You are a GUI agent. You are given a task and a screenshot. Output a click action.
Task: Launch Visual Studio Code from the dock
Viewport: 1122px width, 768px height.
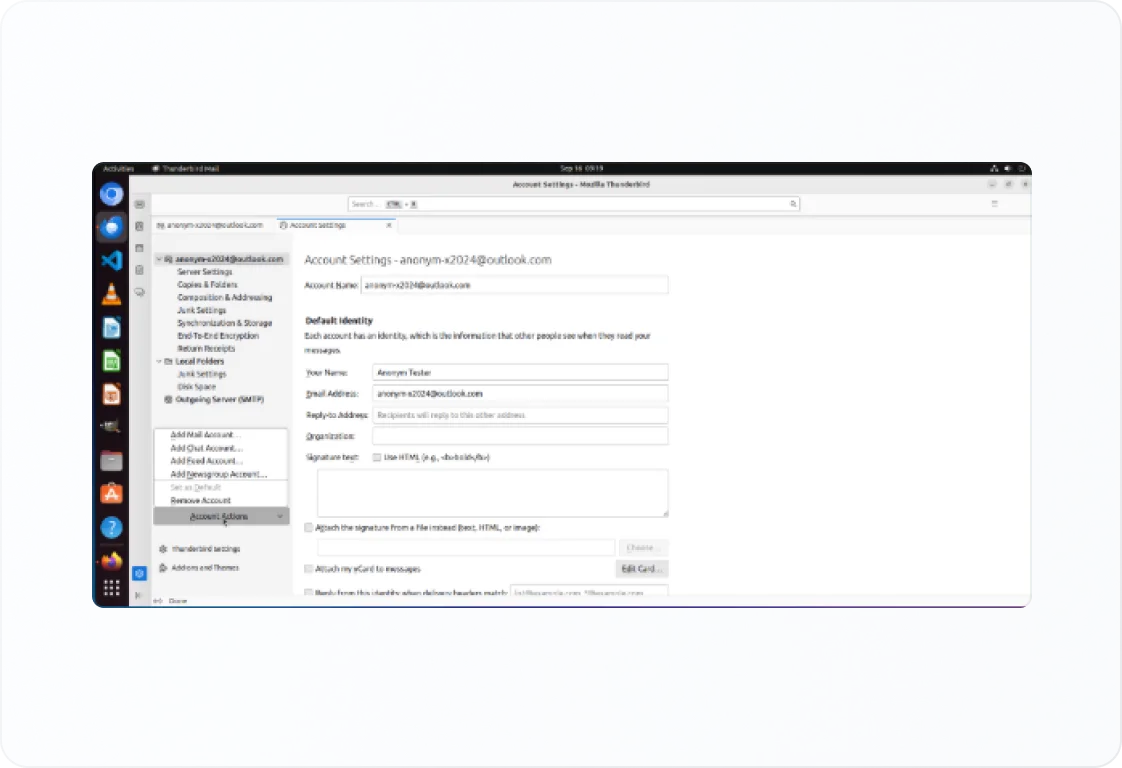point(111,261)
